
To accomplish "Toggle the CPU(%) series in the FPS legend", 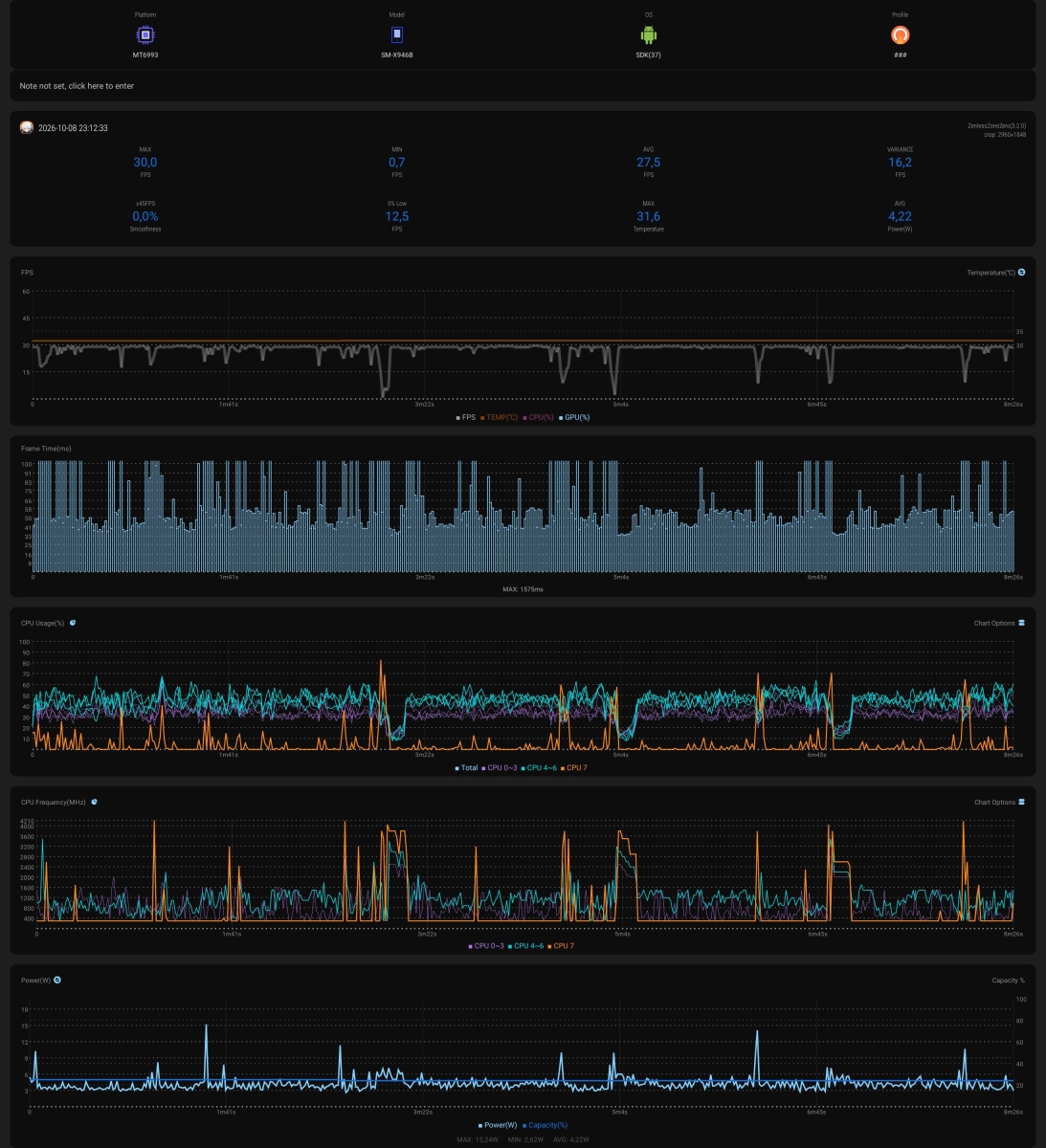I will coord(539,417).
